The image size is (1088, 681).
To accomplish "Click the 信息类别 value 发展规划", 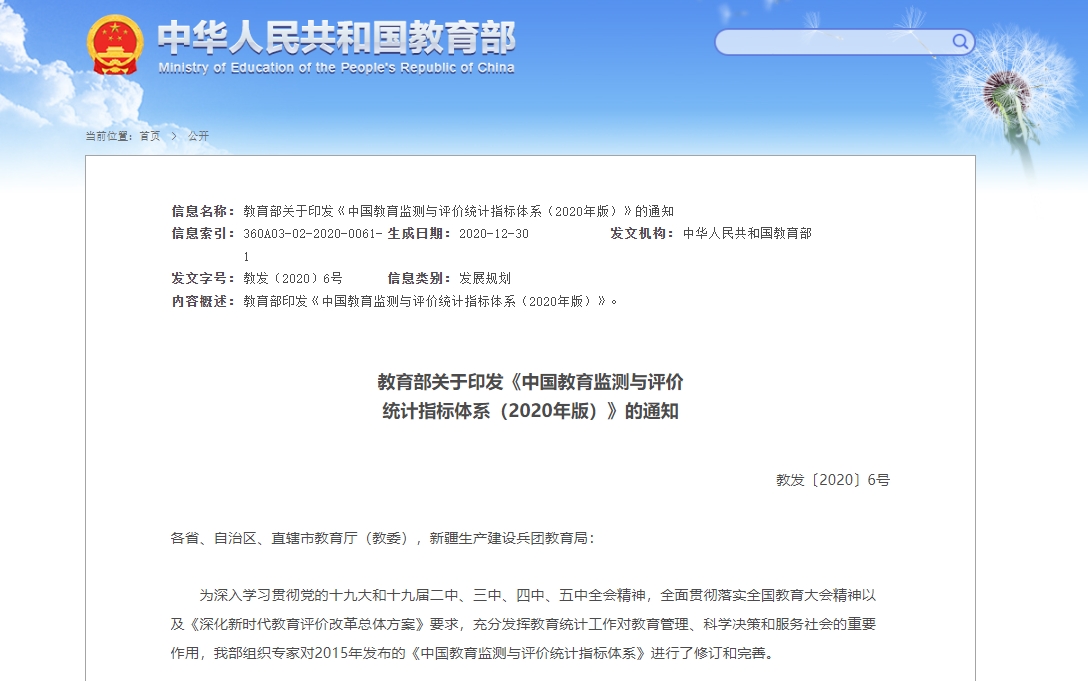I will [x=484, y=278].
